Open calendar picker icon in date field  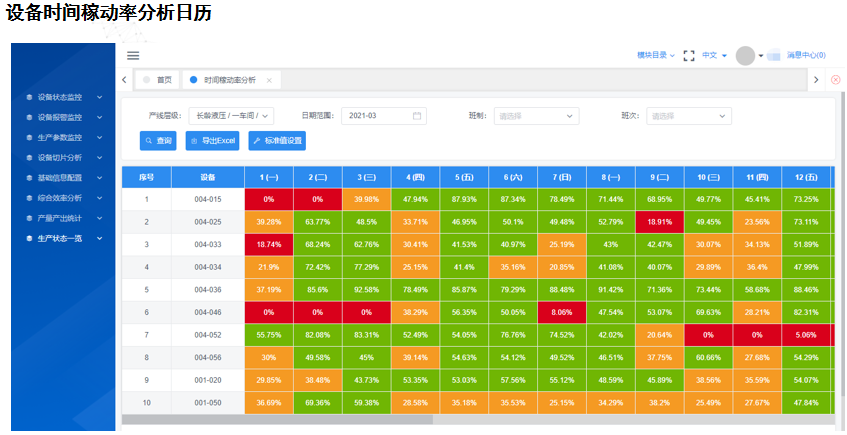(417, 116)
